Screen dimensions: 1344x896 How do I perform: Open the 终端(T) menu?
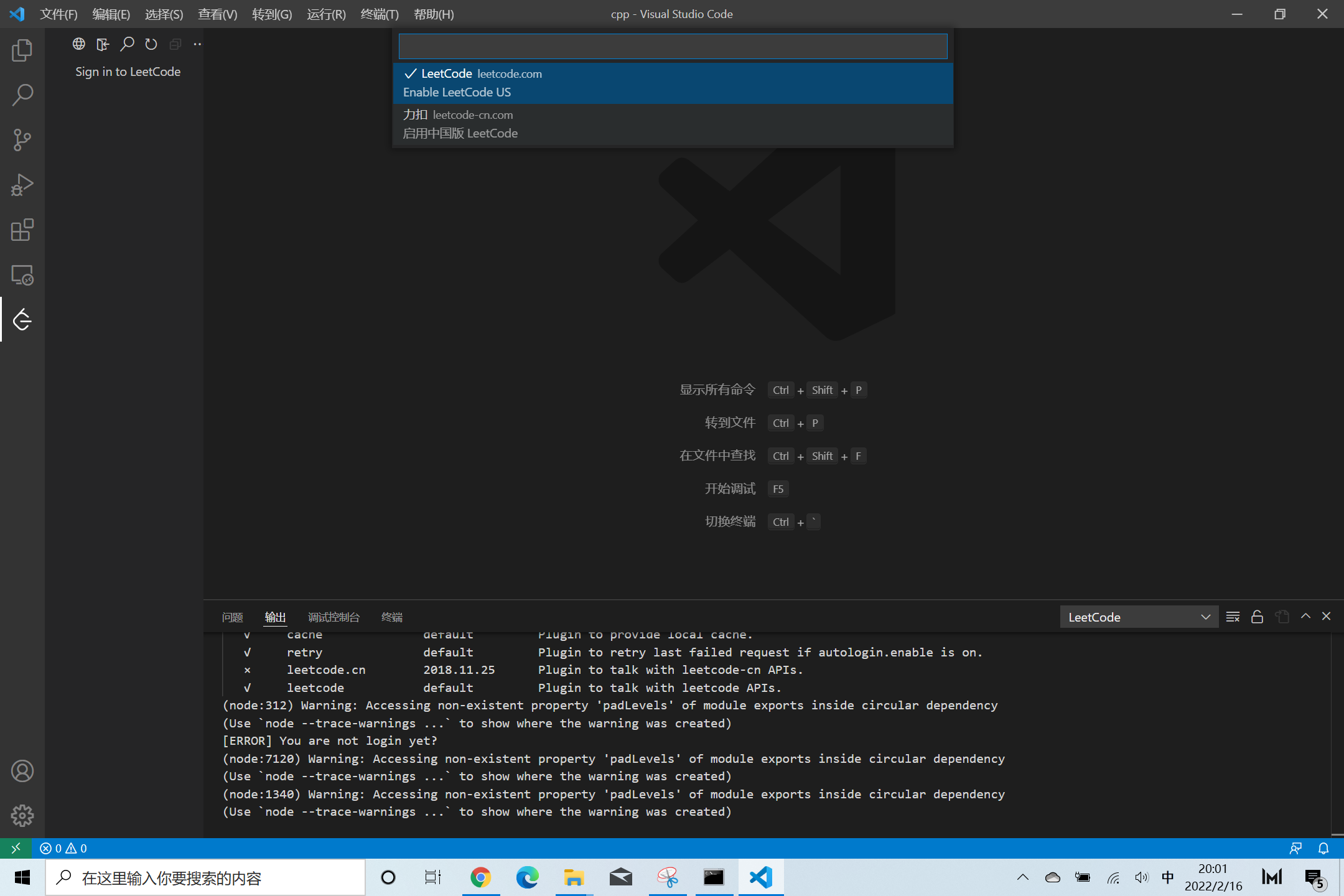tap(380, 14)
